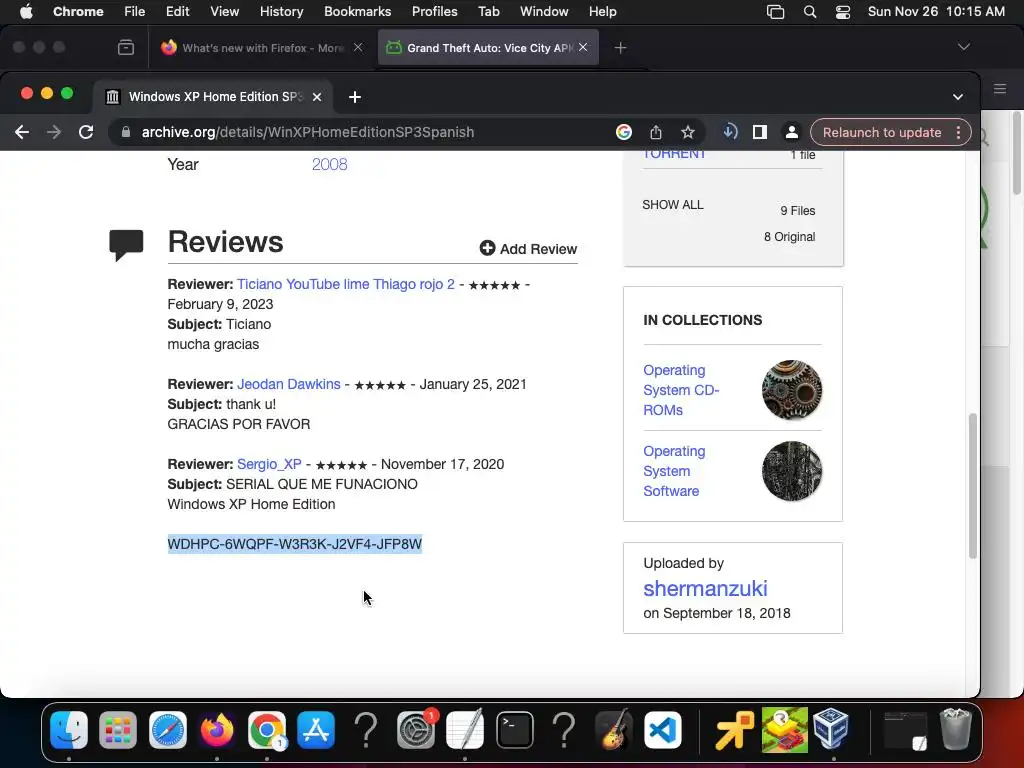Viewport: 1024px width, 768px height.
Task: Open the Profiles menu
Action: coord(434,12)
